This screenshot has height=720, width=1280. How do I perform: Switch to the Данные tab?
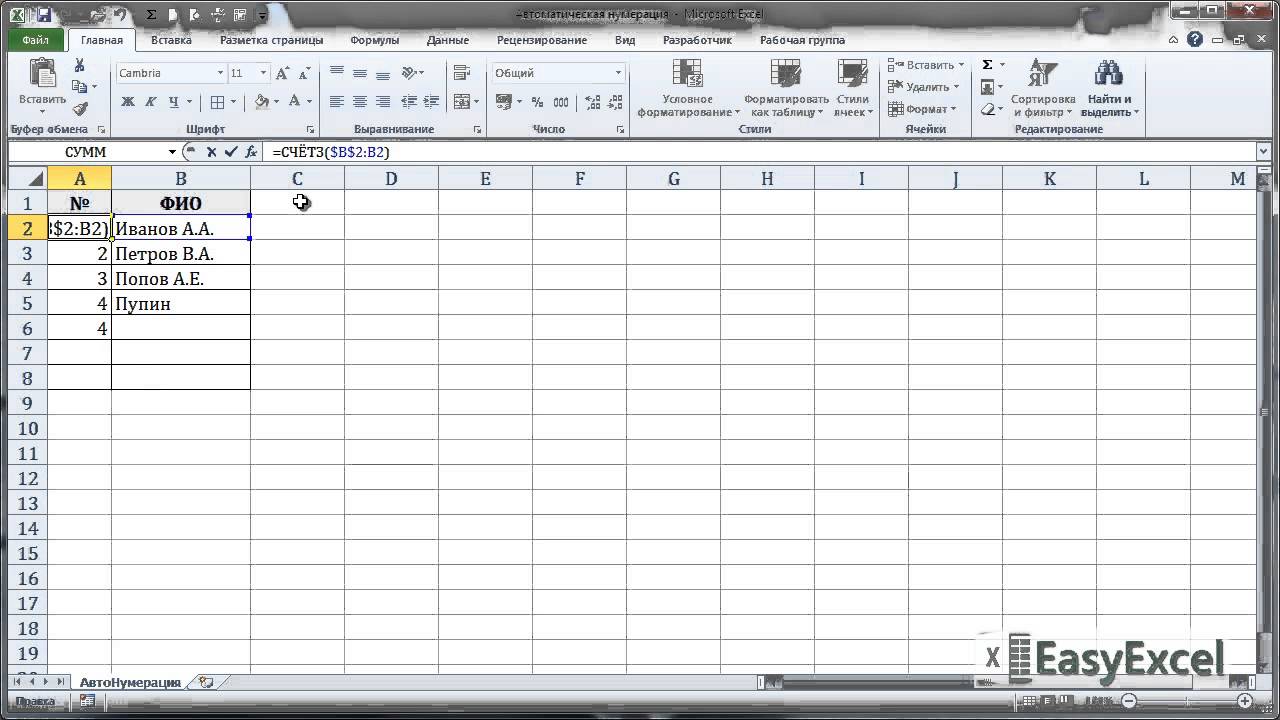point(447,40)
